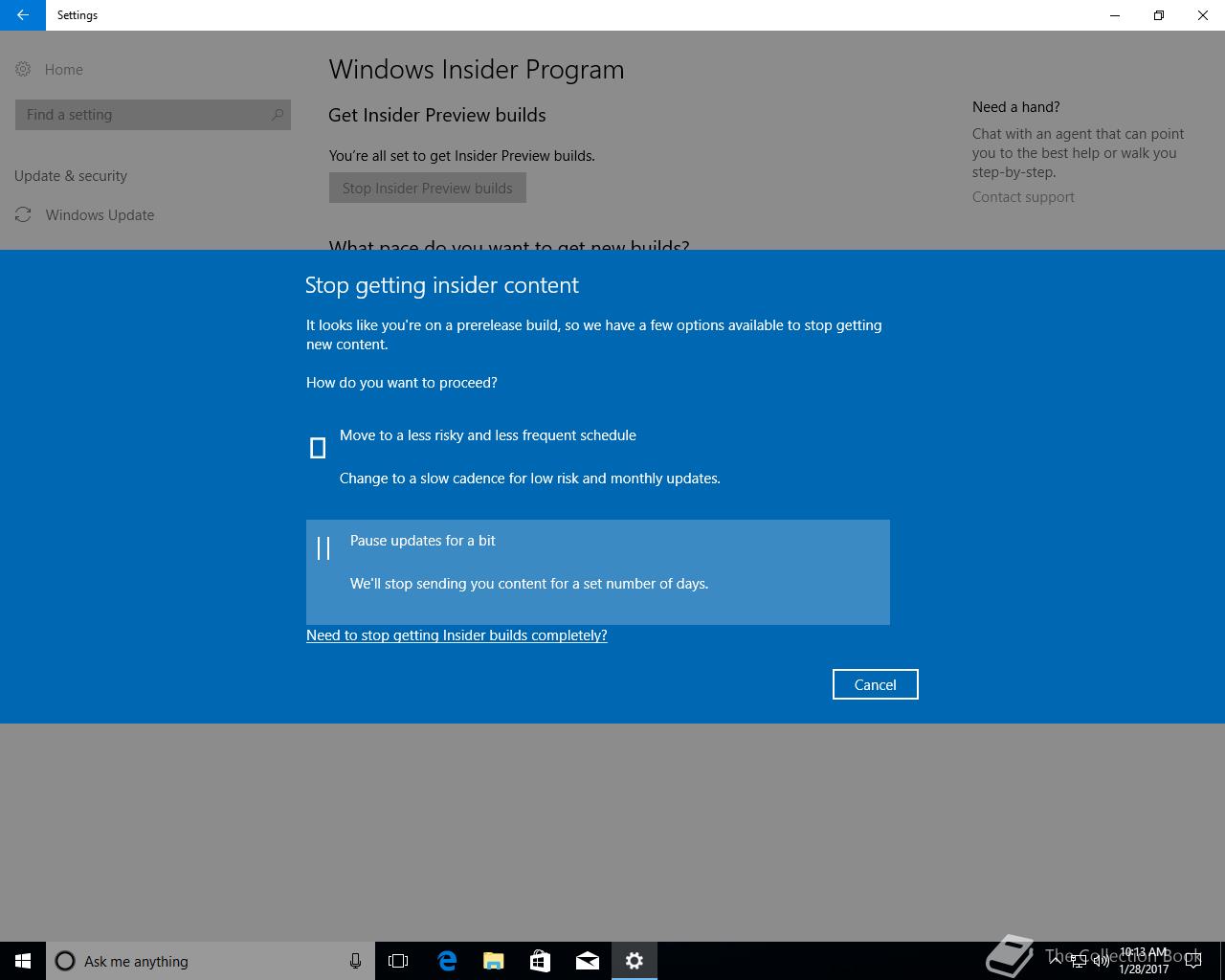Open Home in the Settings sidebar
1225x980 pixels.
pos(49,69)
